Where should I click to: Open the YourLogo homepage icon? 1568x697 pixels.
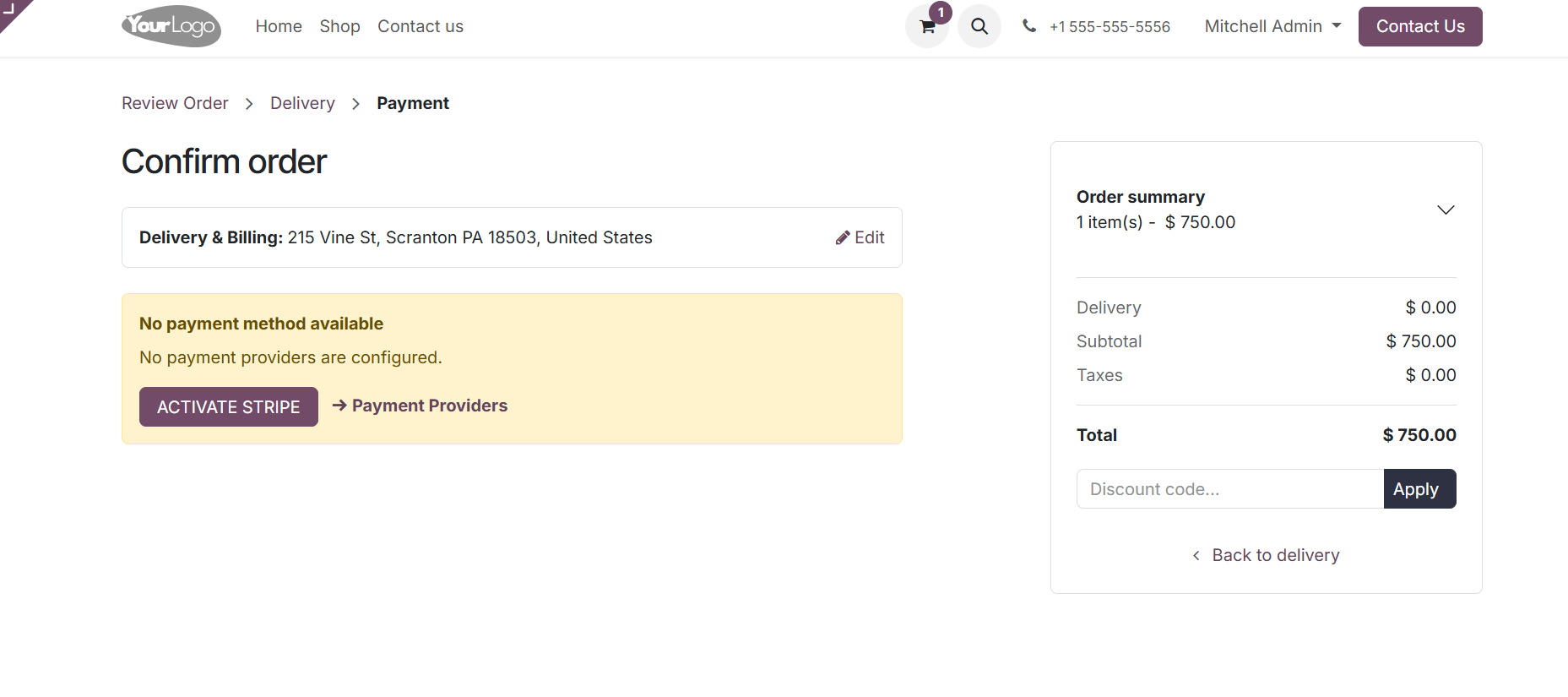click(171, 26)
